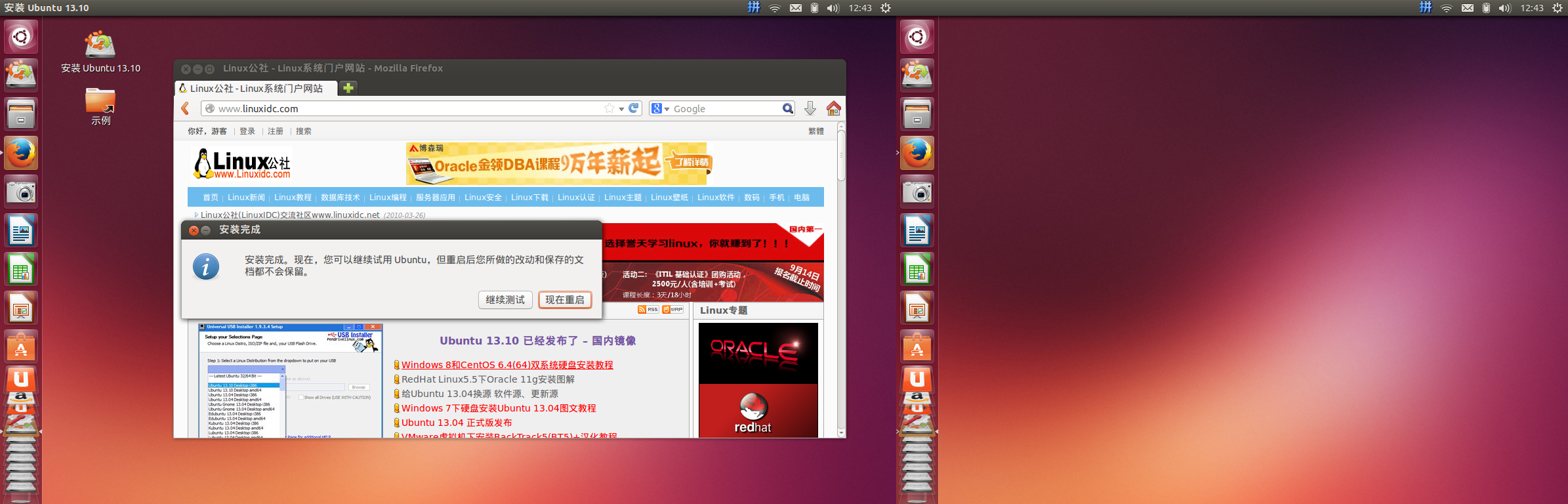Click 继续测试 in the install dialog

pos(505,300)
